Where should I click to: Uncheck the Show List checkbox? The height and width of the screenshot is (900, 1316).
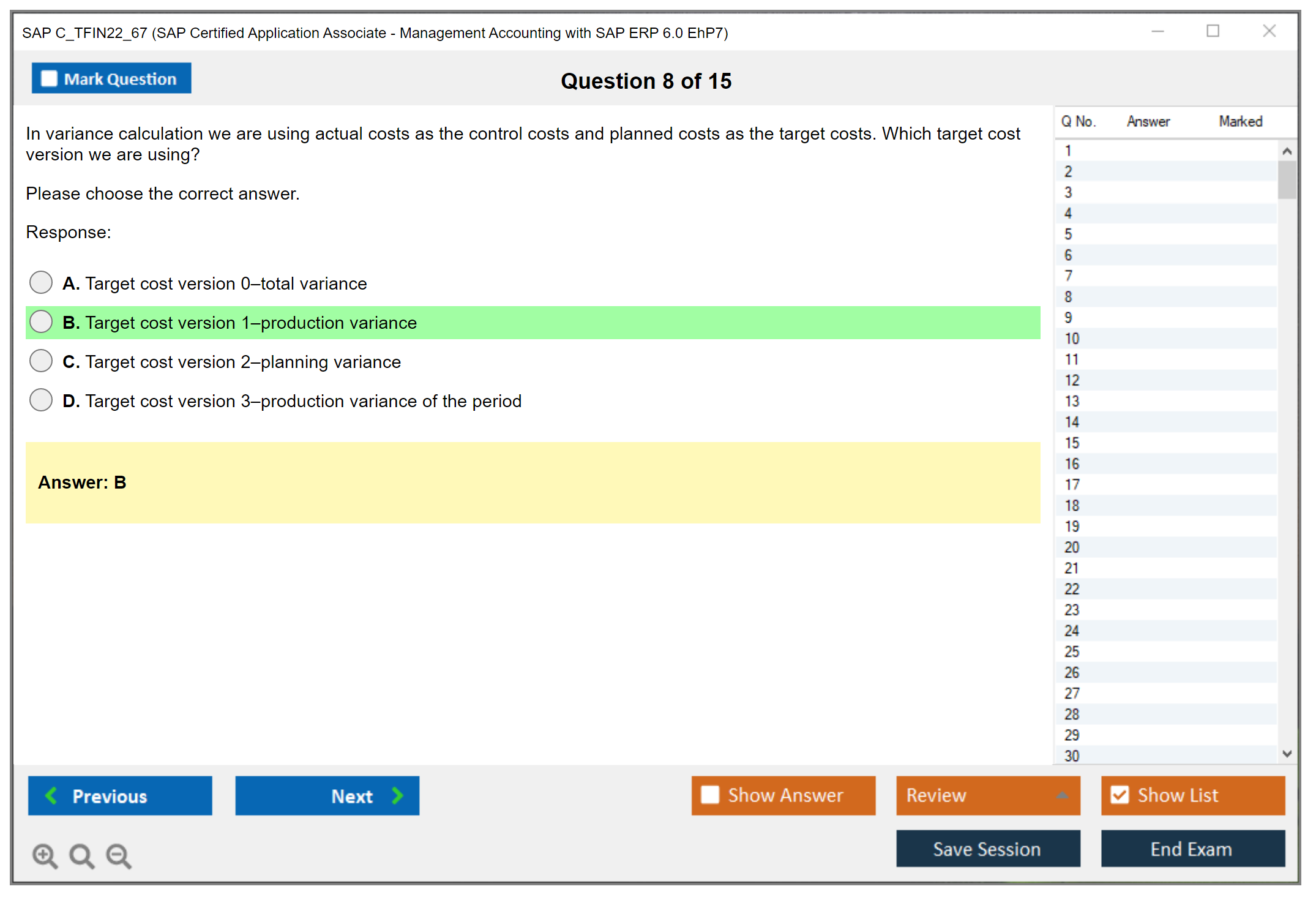[1120, 795]
